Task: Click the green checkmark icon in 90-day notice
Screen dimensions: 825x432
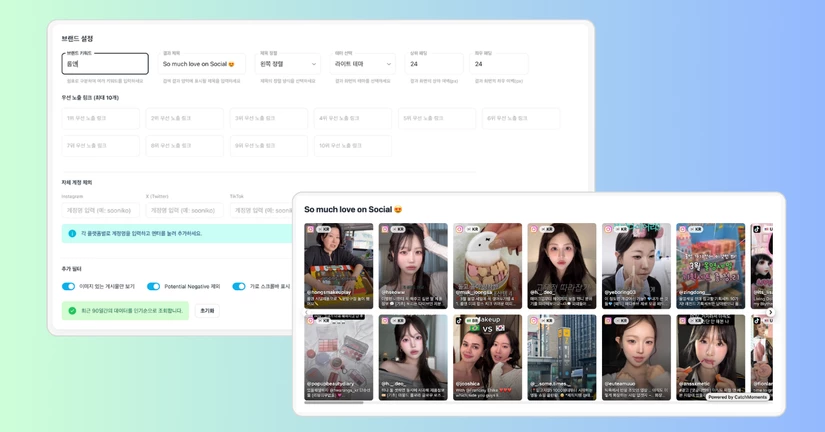Action: (72, 310)
